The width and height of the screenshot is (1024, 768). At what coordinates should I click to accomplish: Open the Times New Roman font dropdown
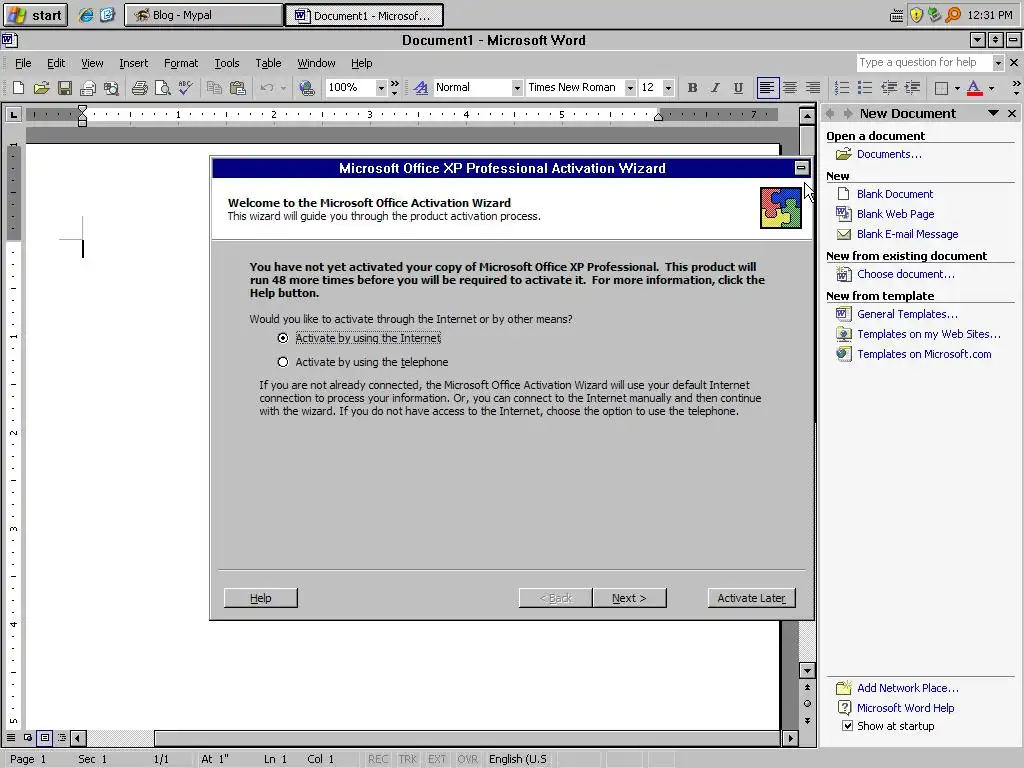630,88
